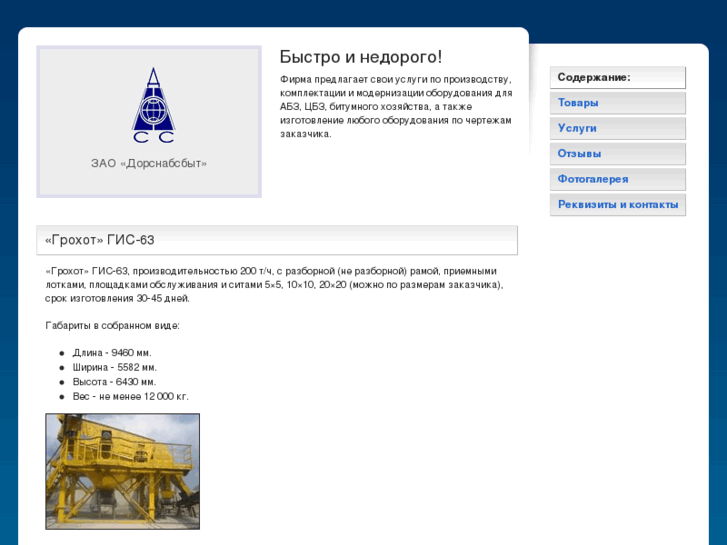Select the Высота - 6430 мм. line
The height and width of the screenshot is (545, 727).
[x=114, y=382]
